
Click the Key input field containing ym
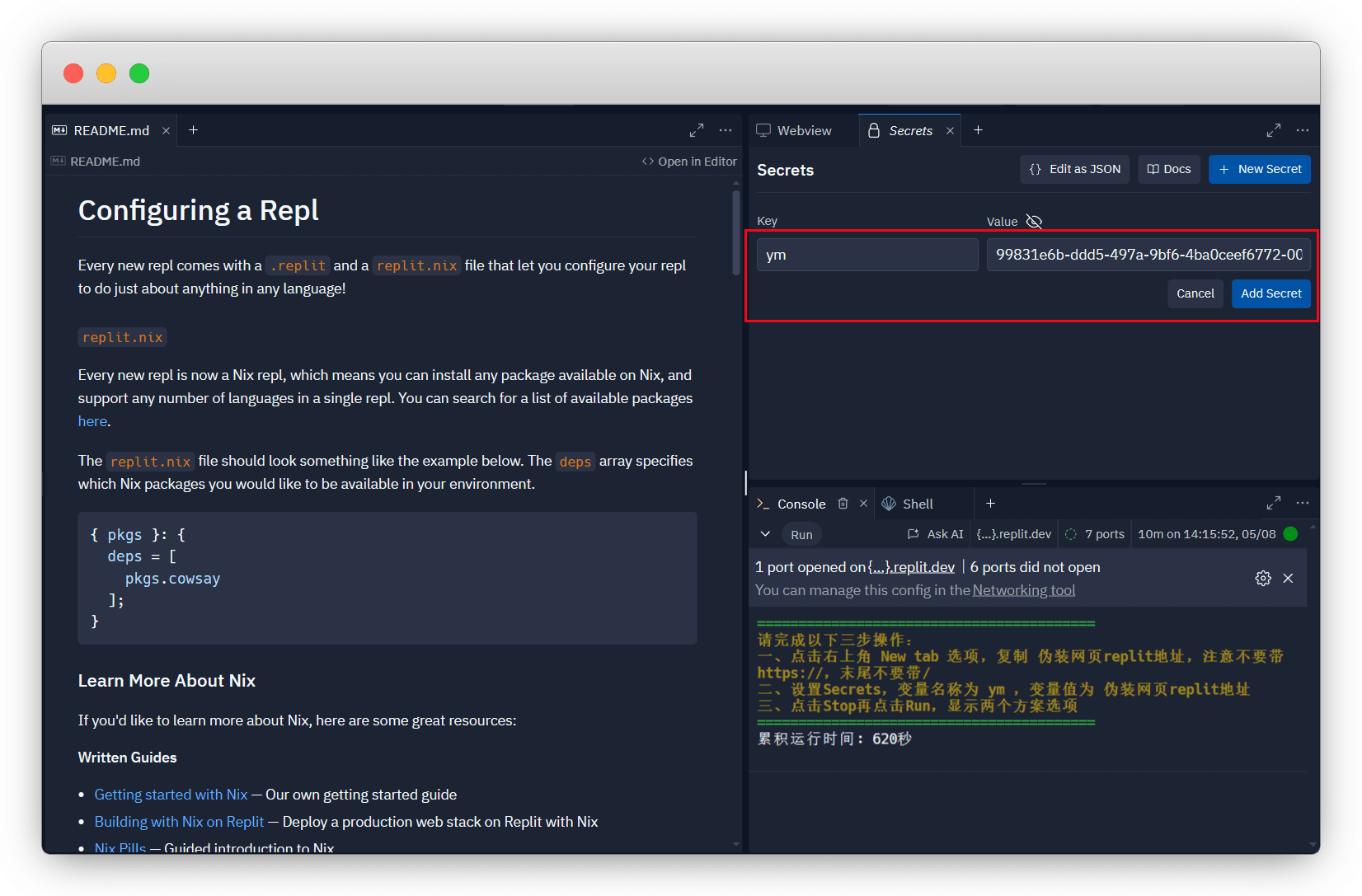point(867,255)
